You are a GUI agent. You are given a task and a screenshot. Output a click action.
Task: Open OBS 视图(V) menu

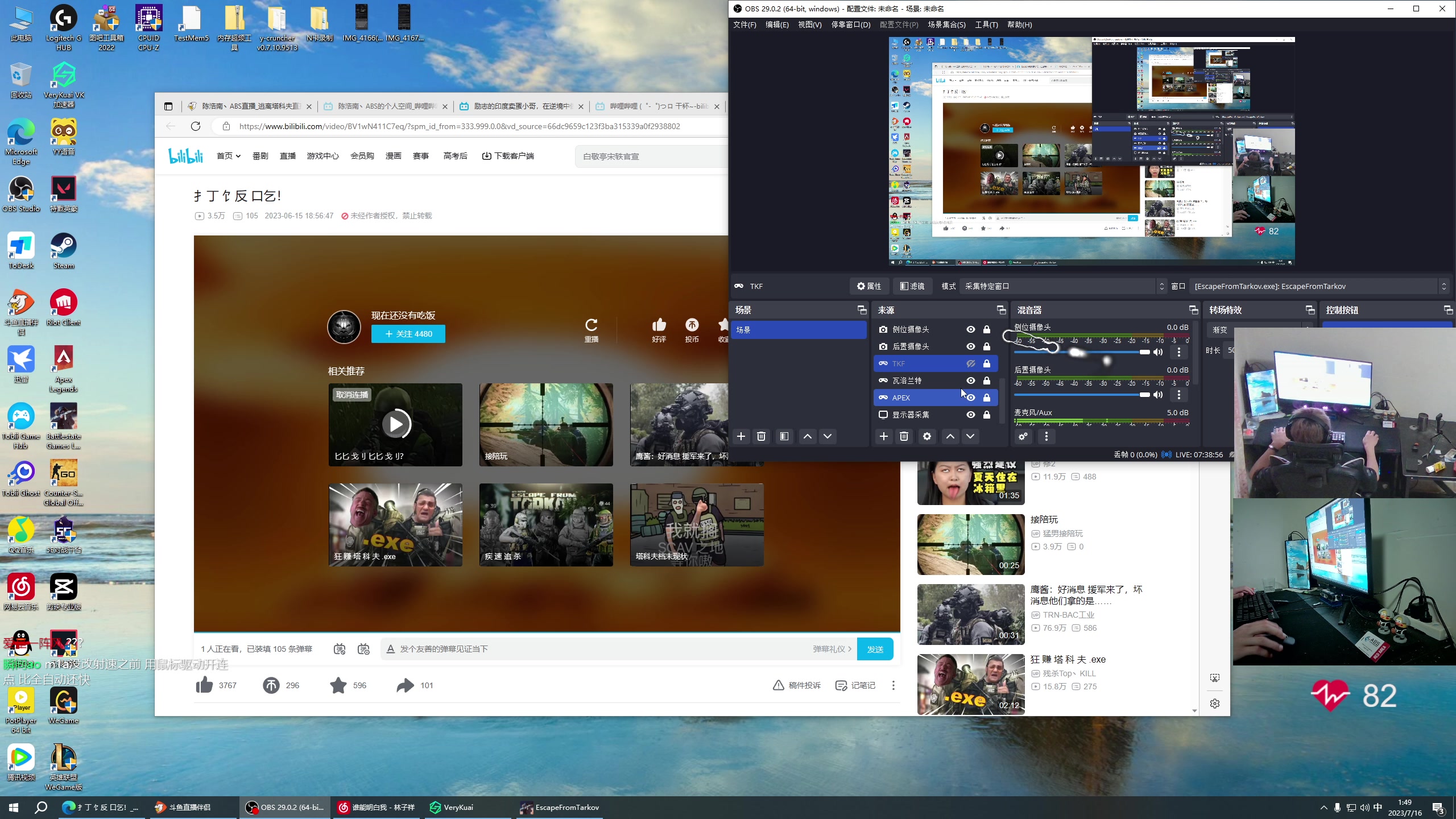point(810,24)
